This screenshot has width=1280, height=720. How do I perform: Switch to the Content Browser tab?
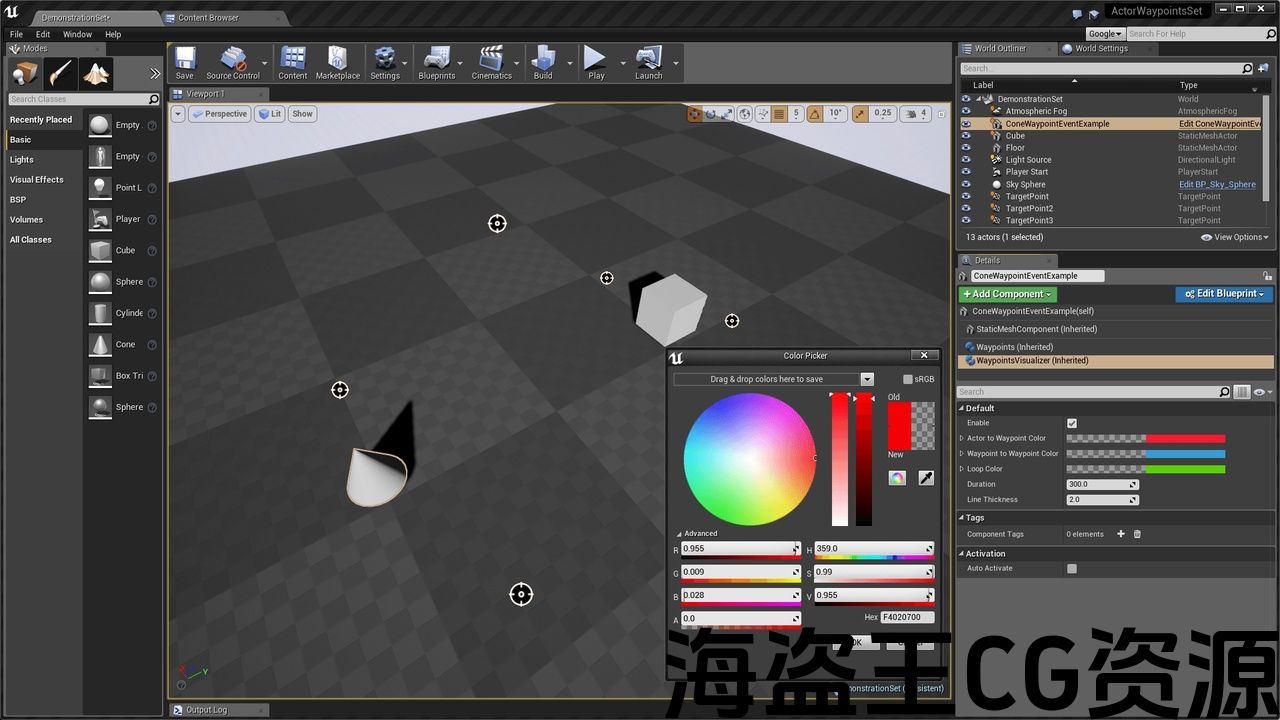pyautogui.click(x=208, y=18)
